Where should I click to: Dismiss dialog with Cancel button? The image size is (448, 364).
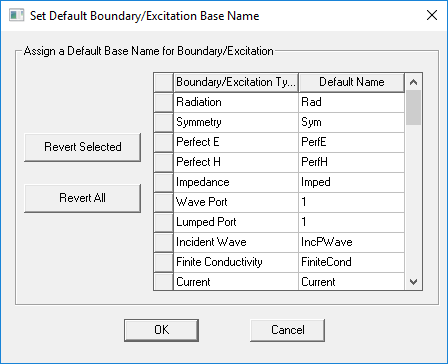click(x=287, y=330)
